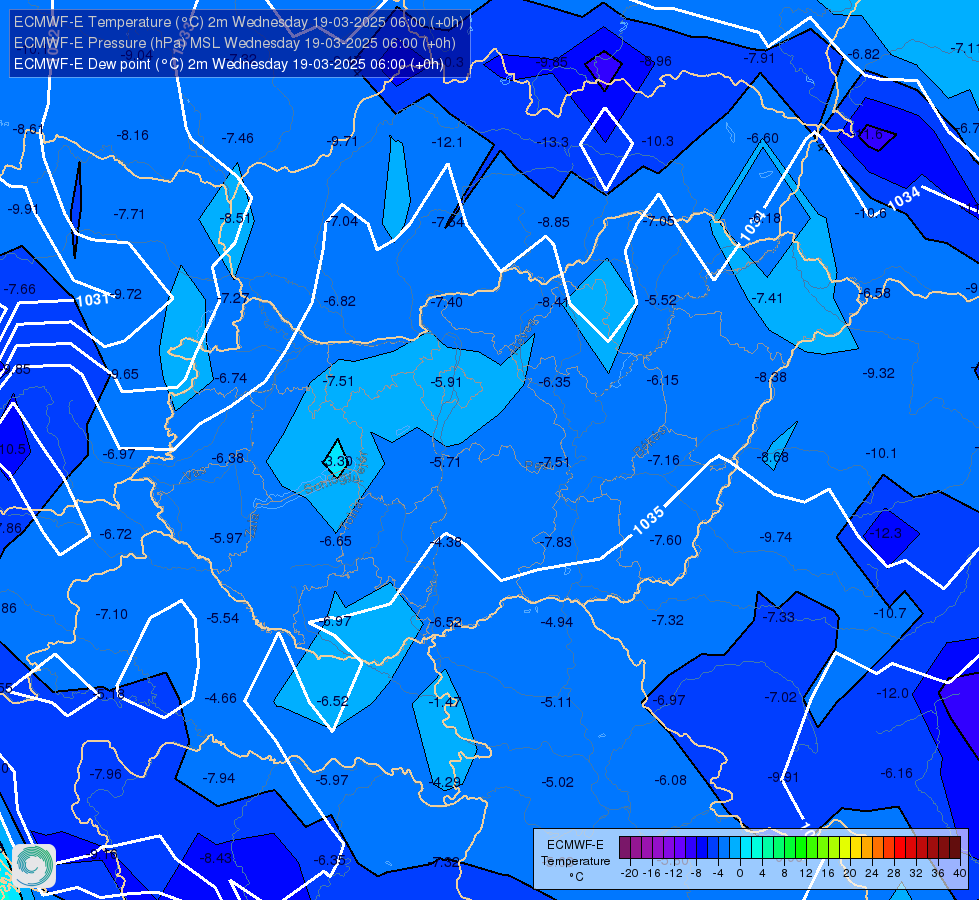Click the -6.15 temperature value
979x900 pixels.
pyautogui.click(x=662, y=380)
